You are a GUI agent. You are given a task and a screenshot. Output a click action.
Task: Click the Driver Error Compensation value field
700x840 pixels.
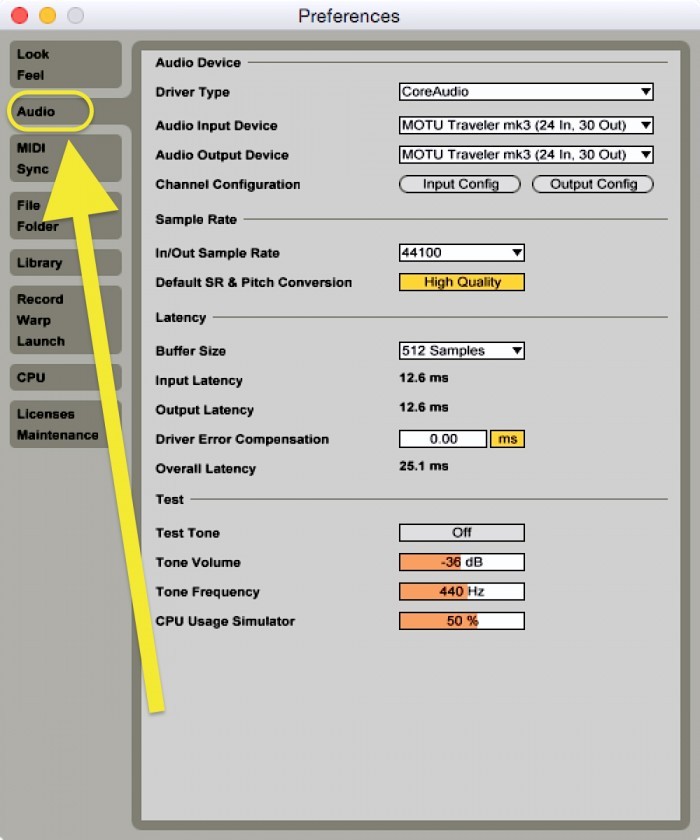tap(443, 439)
